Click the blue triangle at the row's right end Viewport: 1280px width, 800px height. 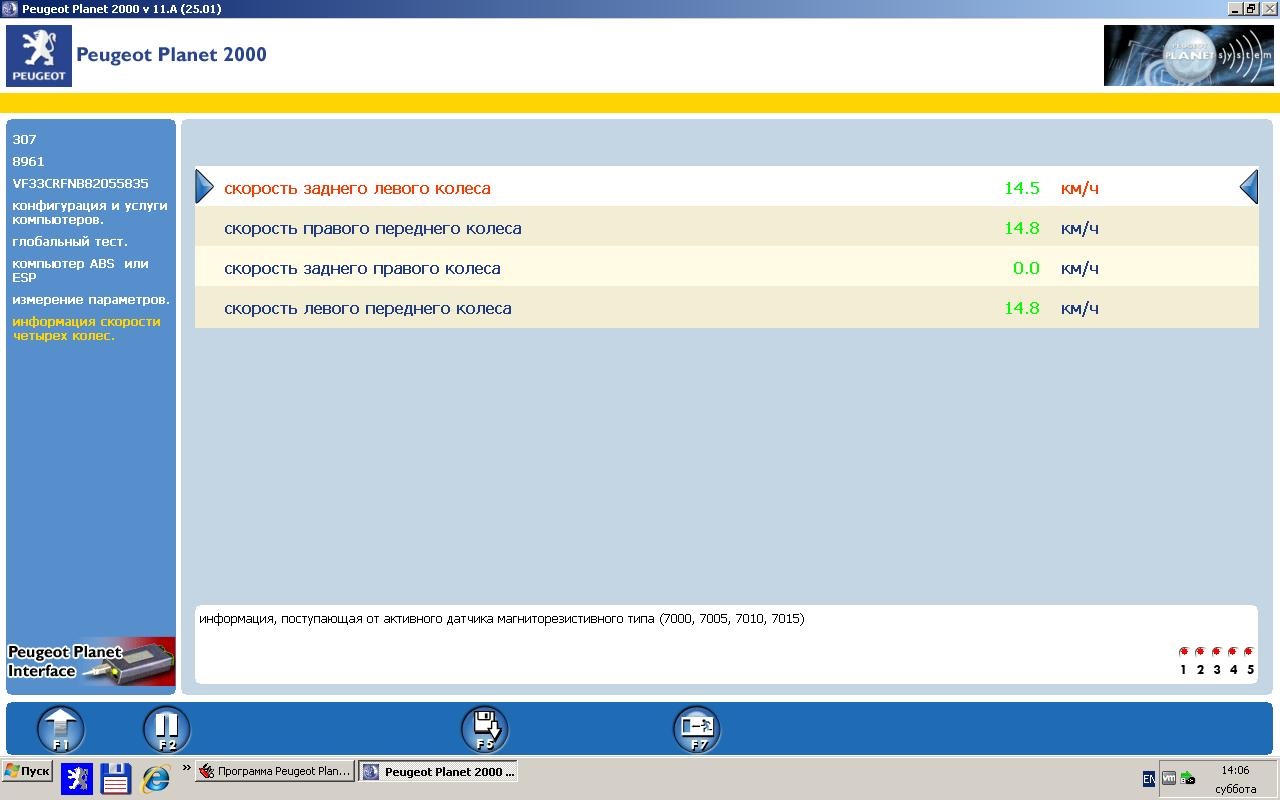pyautogui.click(x=1249, y=187)
